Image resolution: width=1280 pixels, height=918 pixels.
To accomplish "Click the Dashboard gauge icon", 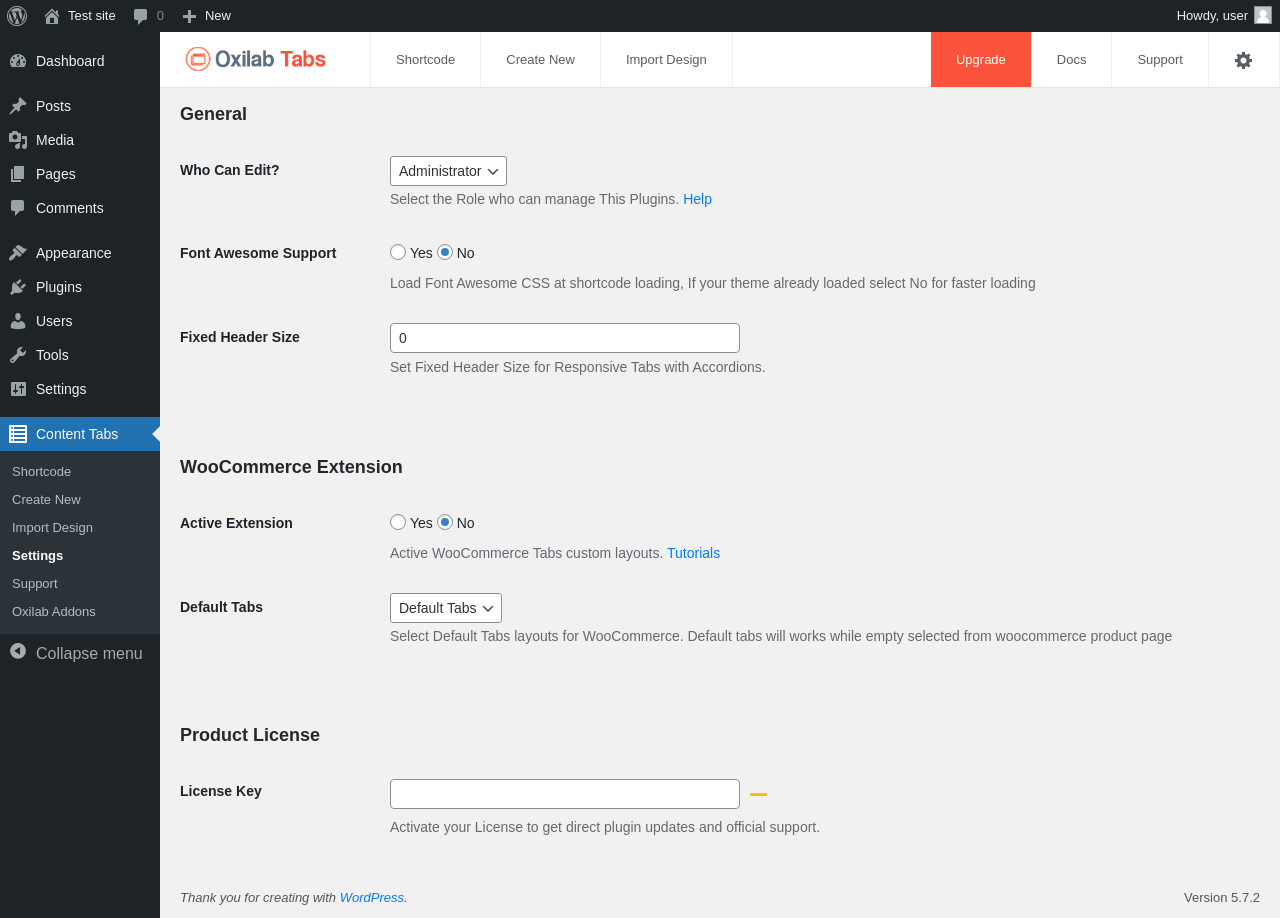I will point(18,61).
